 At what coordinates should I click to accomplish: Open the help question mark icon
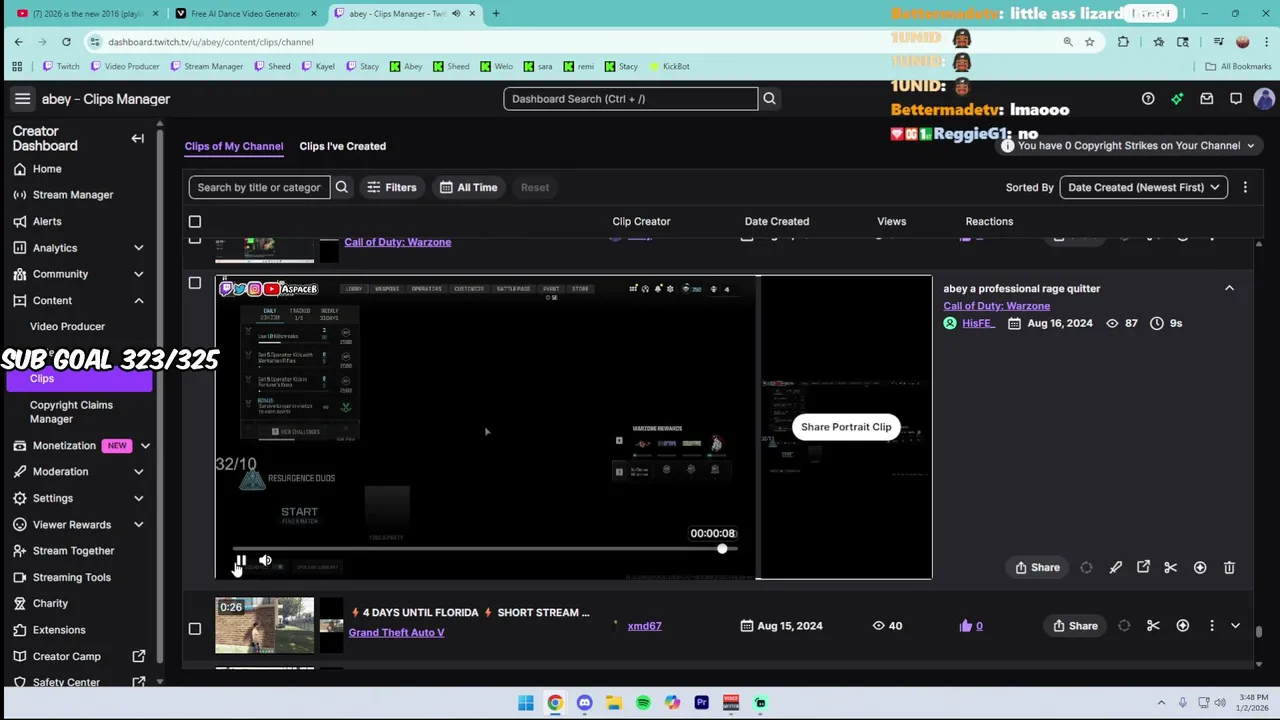tap(1148, 99)
